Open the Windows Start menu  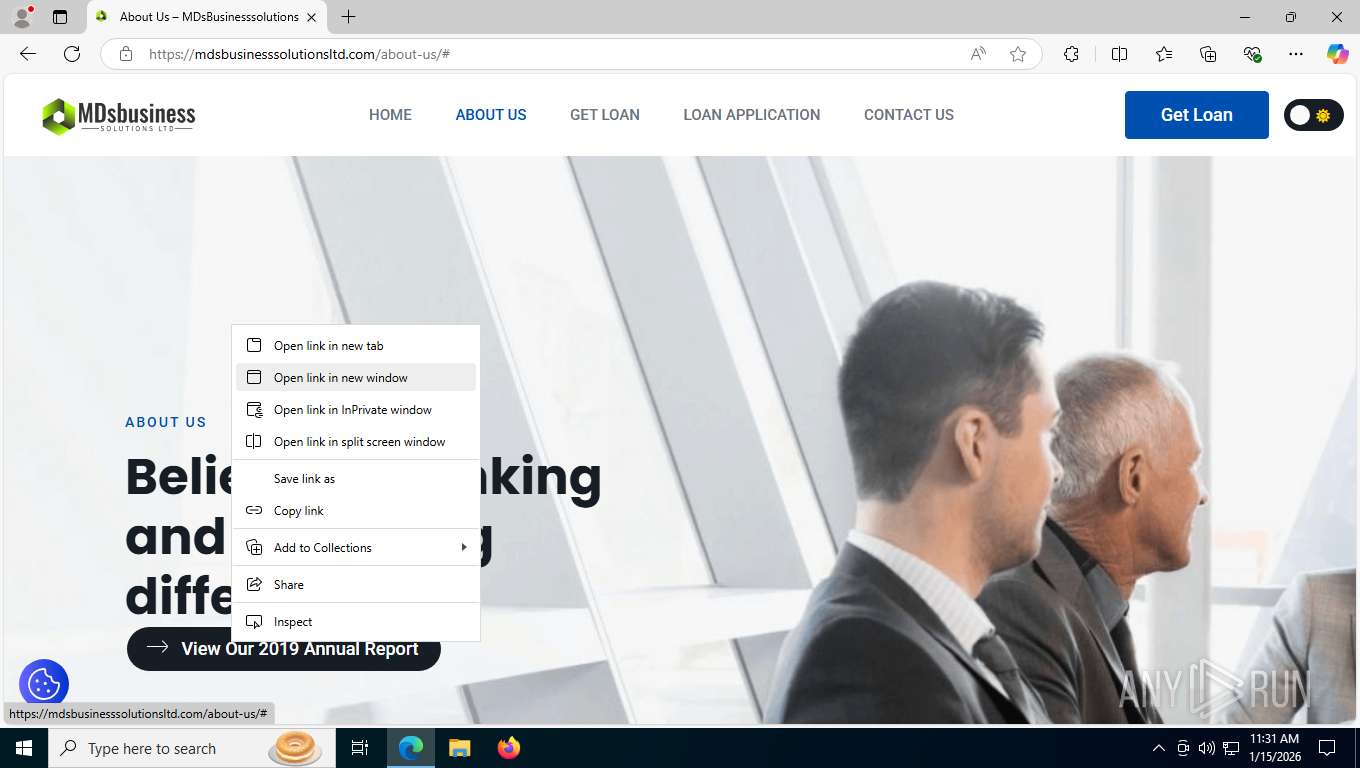(24, 748)
